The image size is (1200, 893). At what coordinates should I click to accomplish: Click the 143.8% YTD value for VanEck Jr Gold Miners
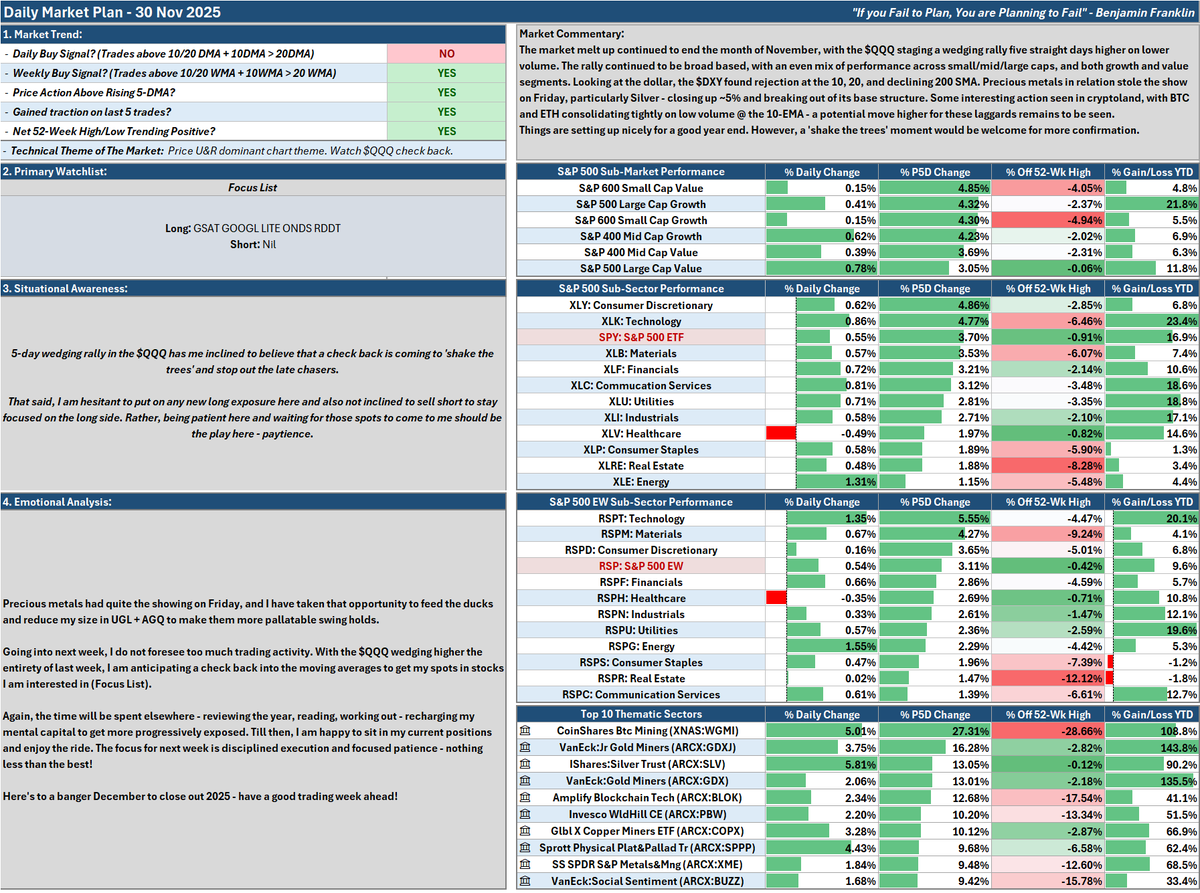click(x=1153, y=747)
